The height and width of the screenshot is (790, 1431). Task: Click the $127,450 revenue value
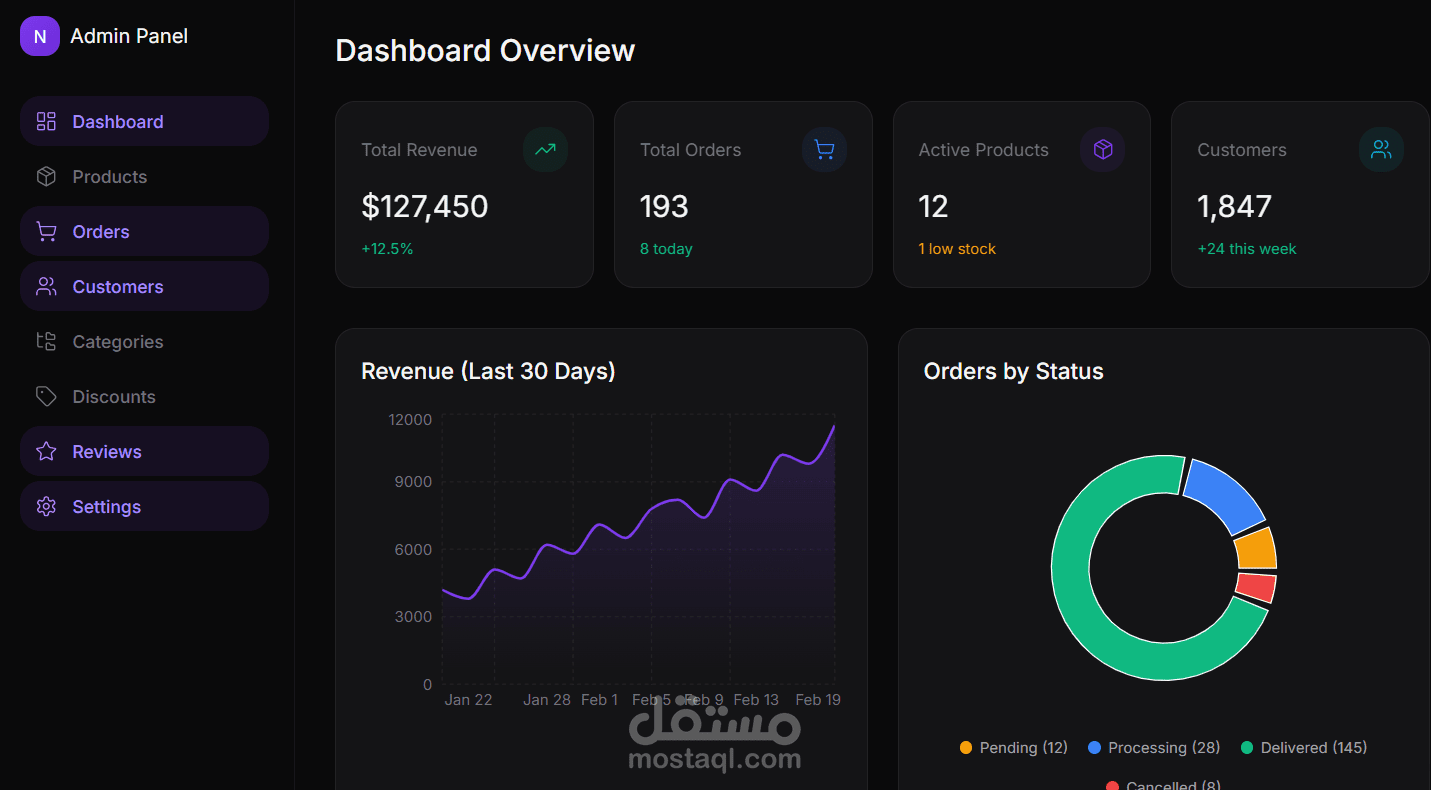pyautogui.click(x=425, y=207)
